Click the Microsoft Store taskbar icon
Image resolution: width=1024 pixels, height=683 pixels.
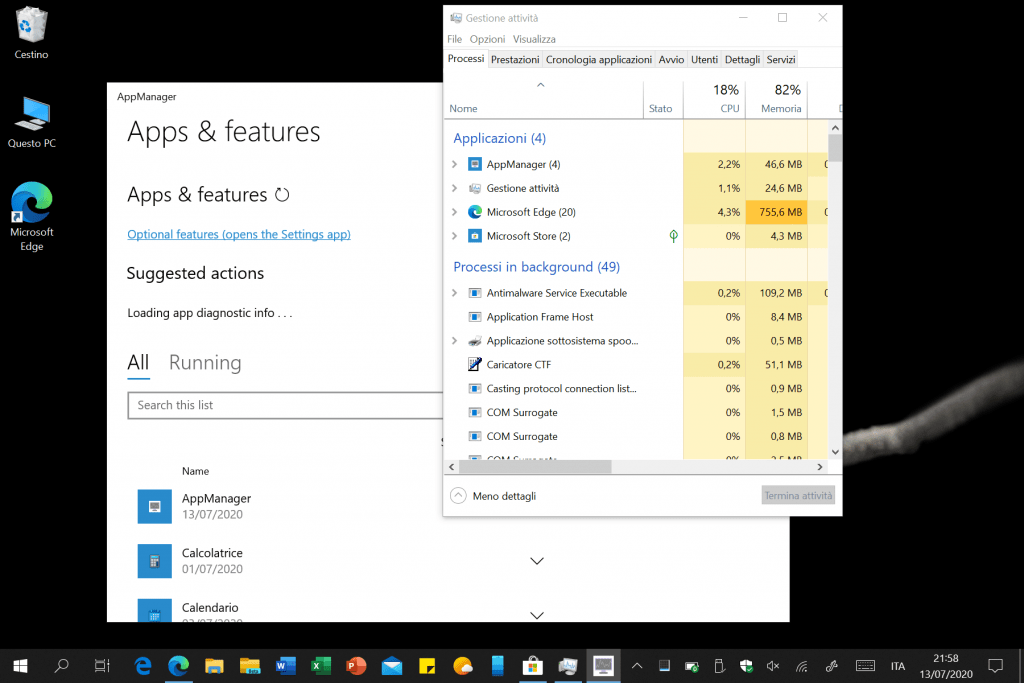coord(532,665)
